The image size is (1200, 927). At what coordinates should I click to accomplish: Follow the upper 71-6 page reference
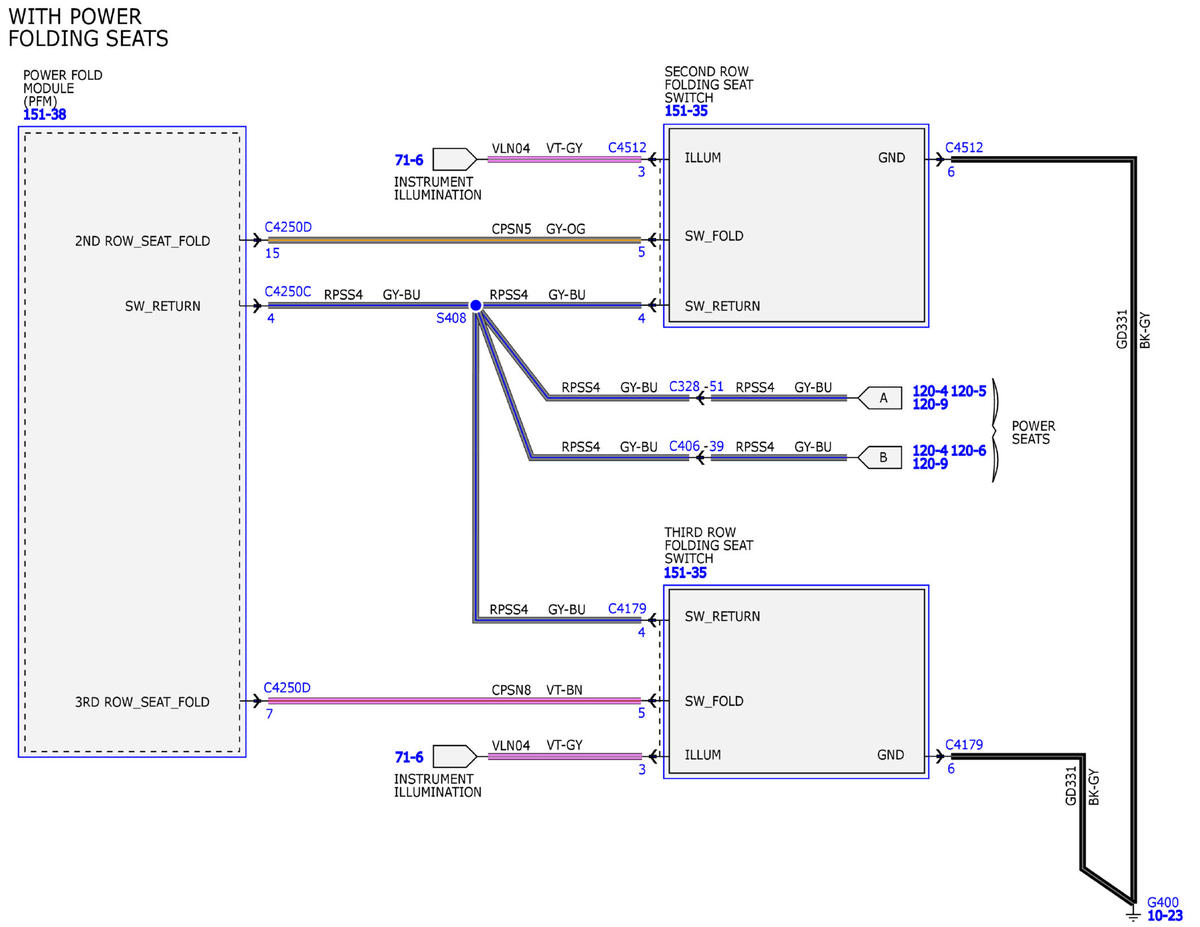(409, 159)
